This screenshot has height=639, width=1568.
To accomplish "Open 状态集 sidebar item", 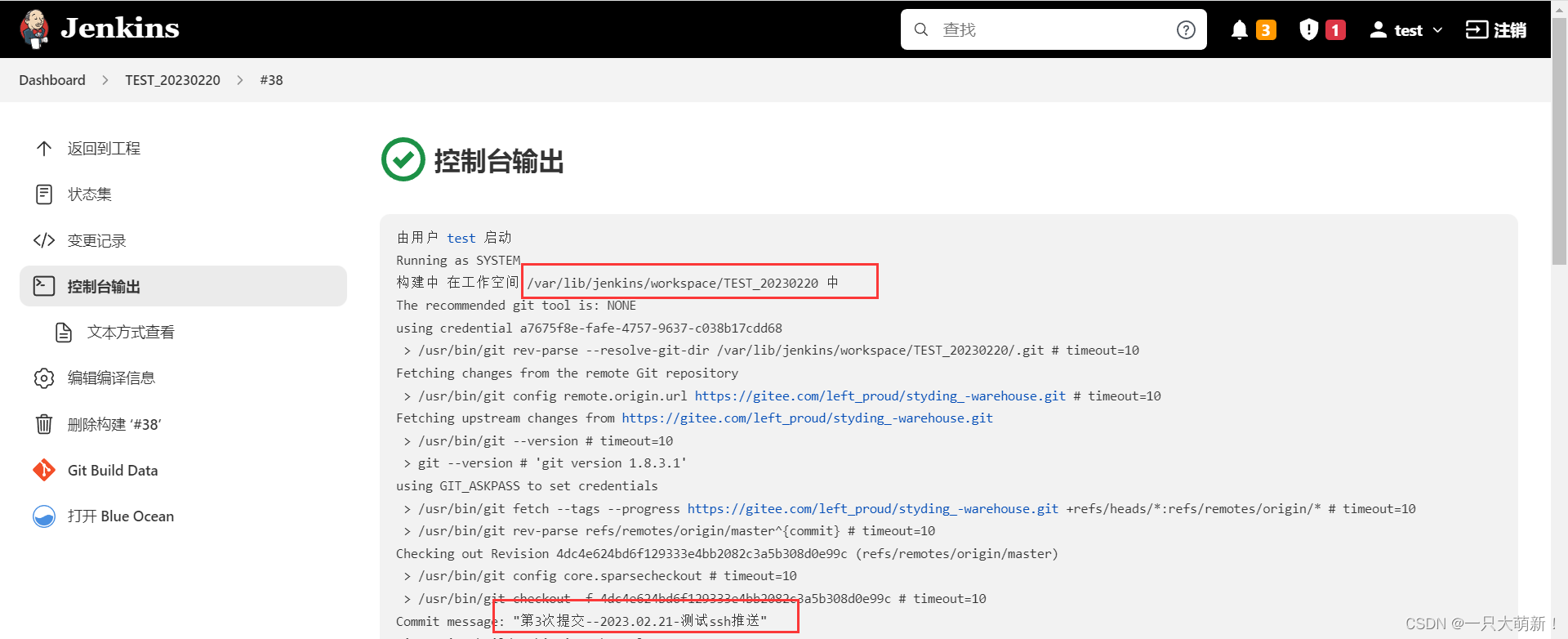I will coord(90,194).
